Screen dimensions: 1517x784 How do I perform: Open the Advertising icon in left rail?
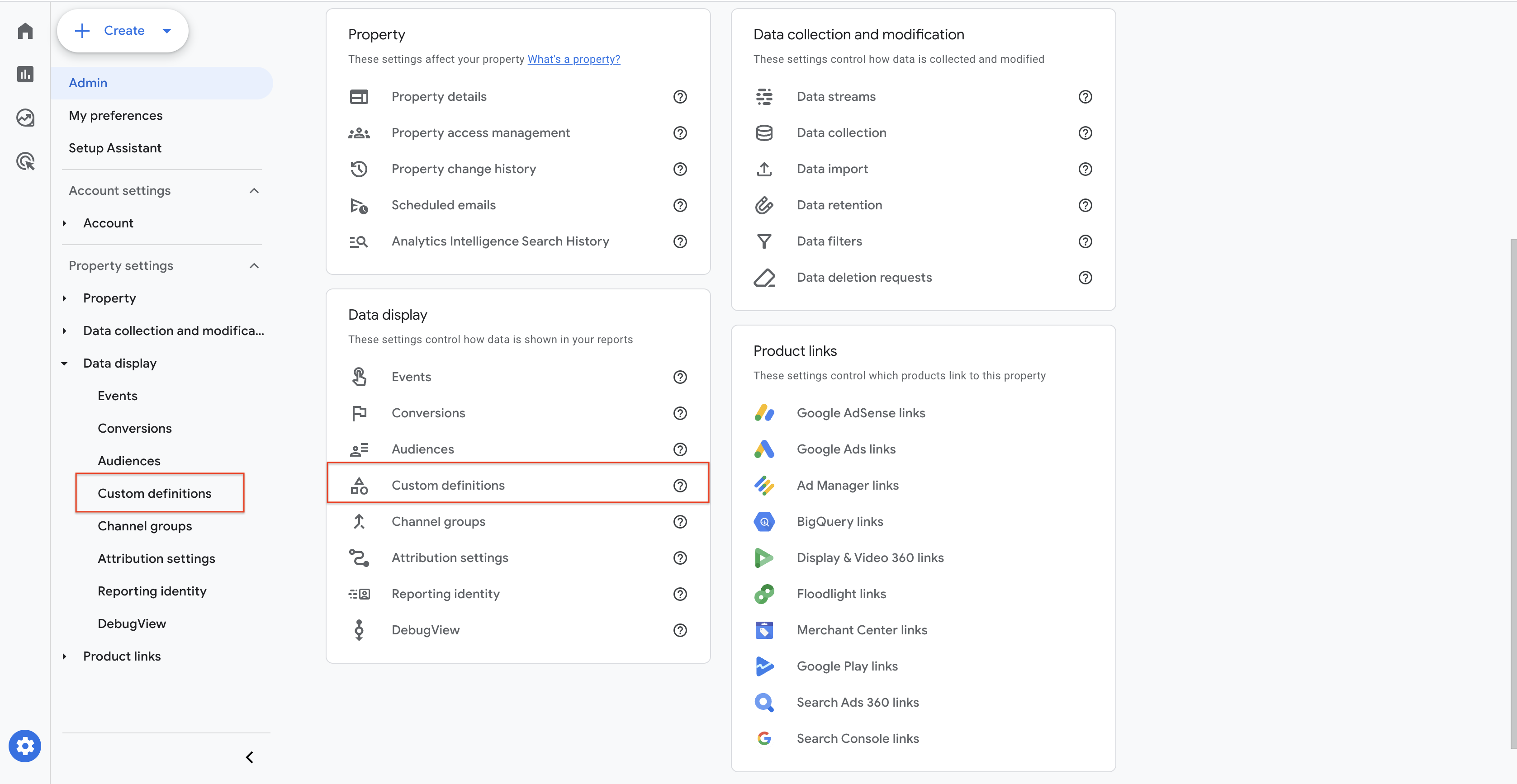[25, 161]
